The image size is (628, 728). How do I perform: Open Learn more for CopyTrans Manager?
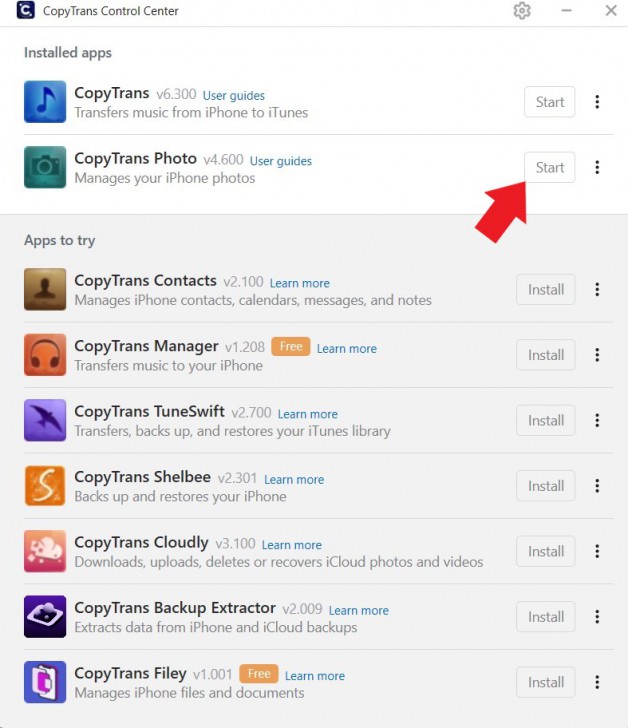coord(347,348)
